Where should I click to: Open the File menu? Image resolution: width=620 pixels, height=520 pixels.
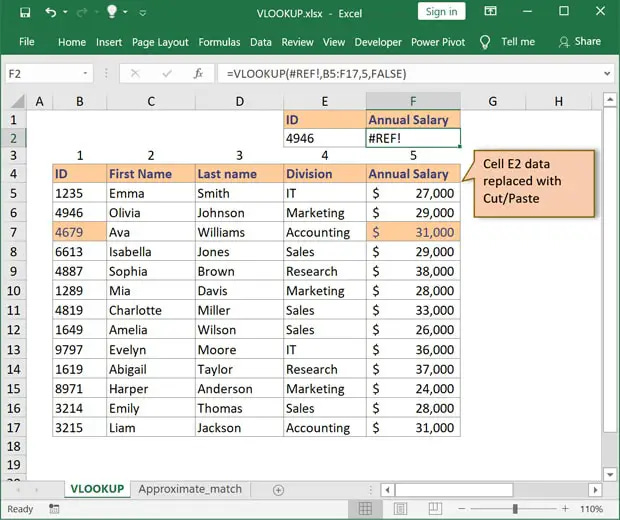[26, 42]
